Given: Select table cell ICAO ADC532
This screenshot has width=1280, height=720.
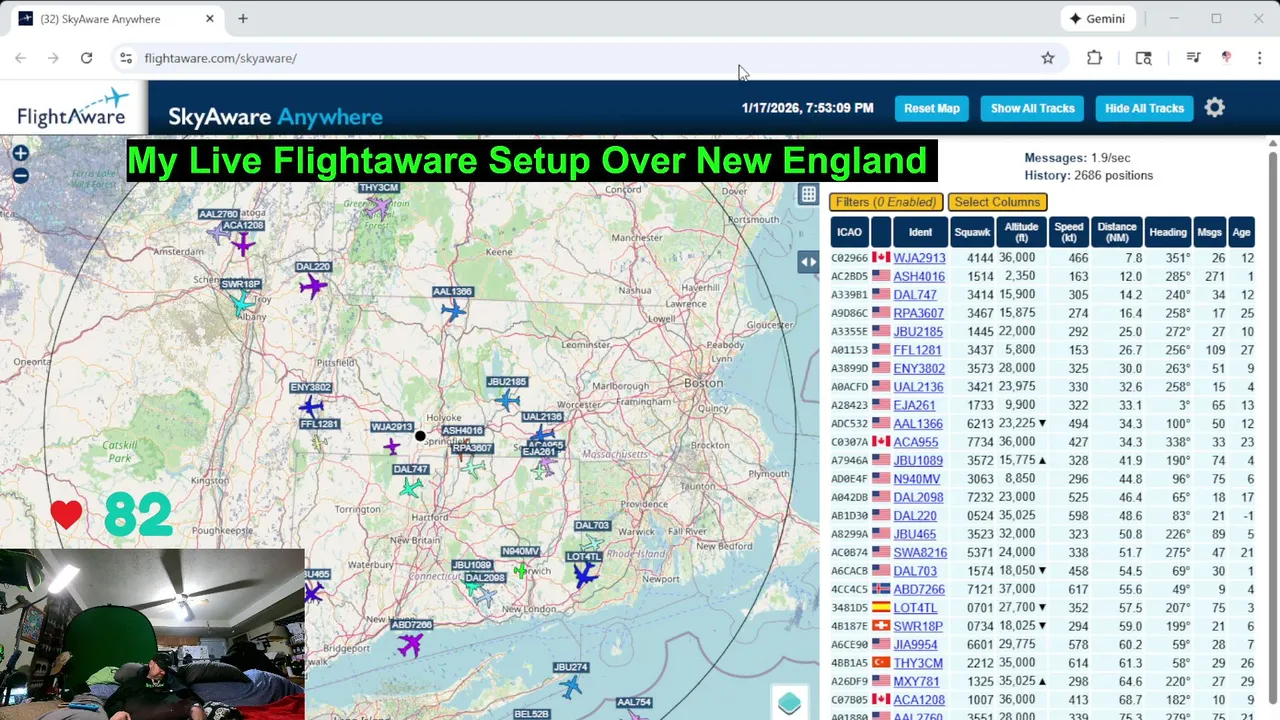Looking at the screenshot, I should pyautogui.click(x=849, y=424).
